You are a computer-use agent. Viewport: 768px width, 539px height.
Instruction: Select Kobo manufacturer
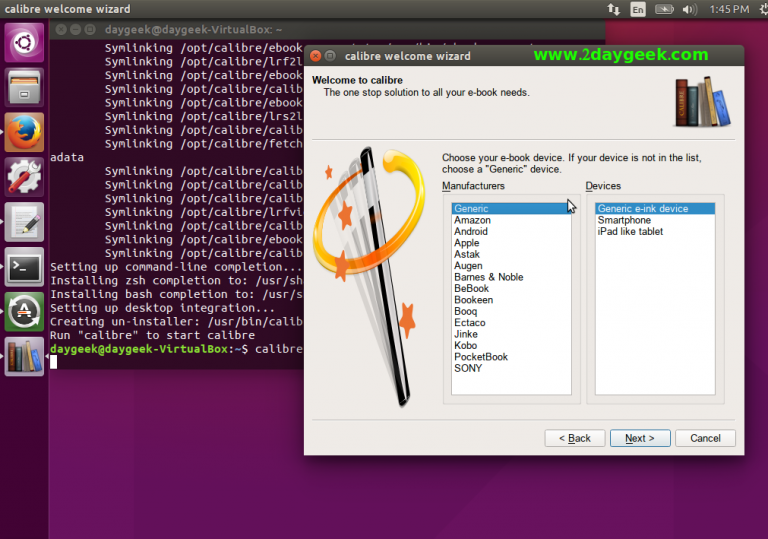511,345
